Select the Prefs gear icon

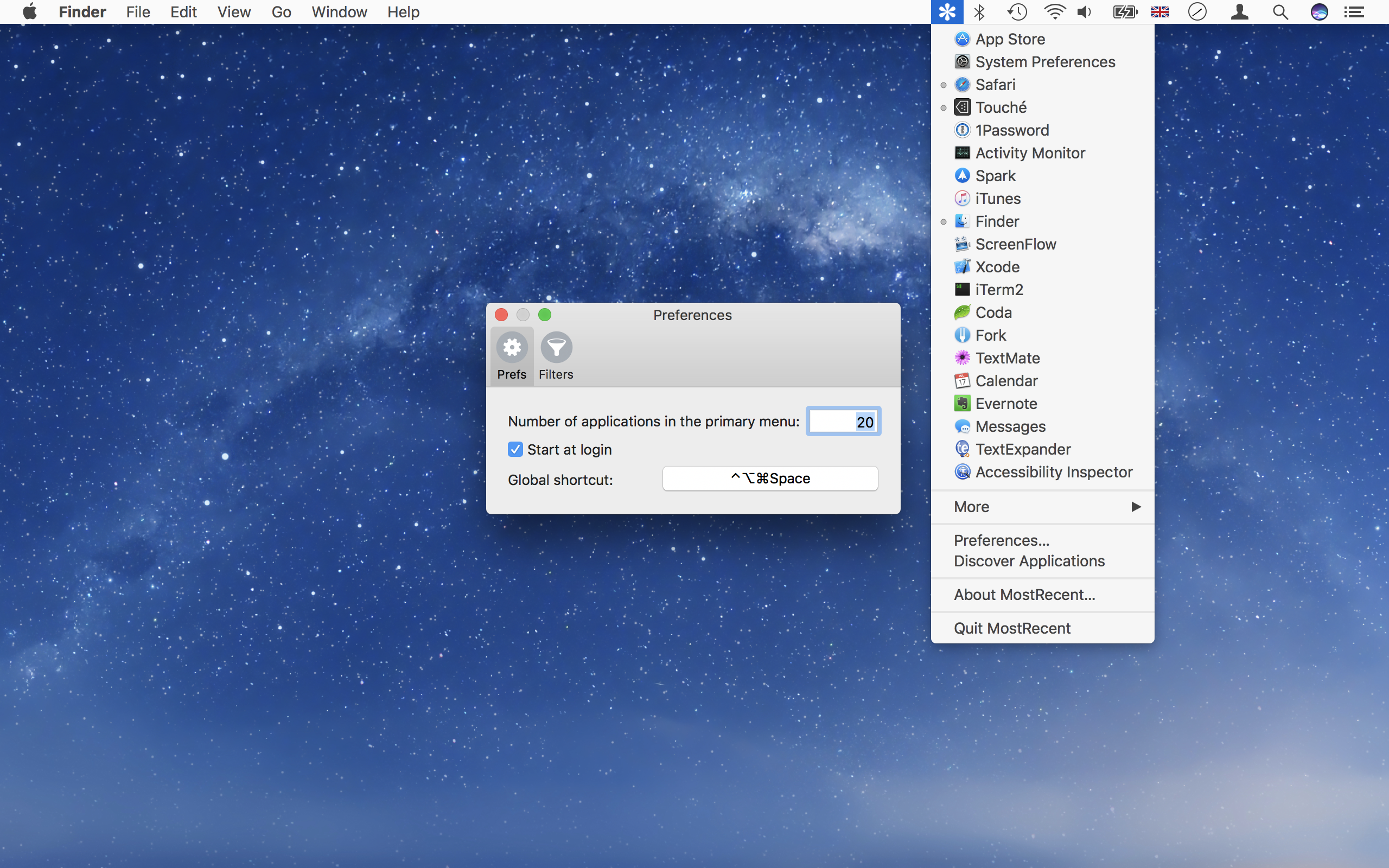512,355
